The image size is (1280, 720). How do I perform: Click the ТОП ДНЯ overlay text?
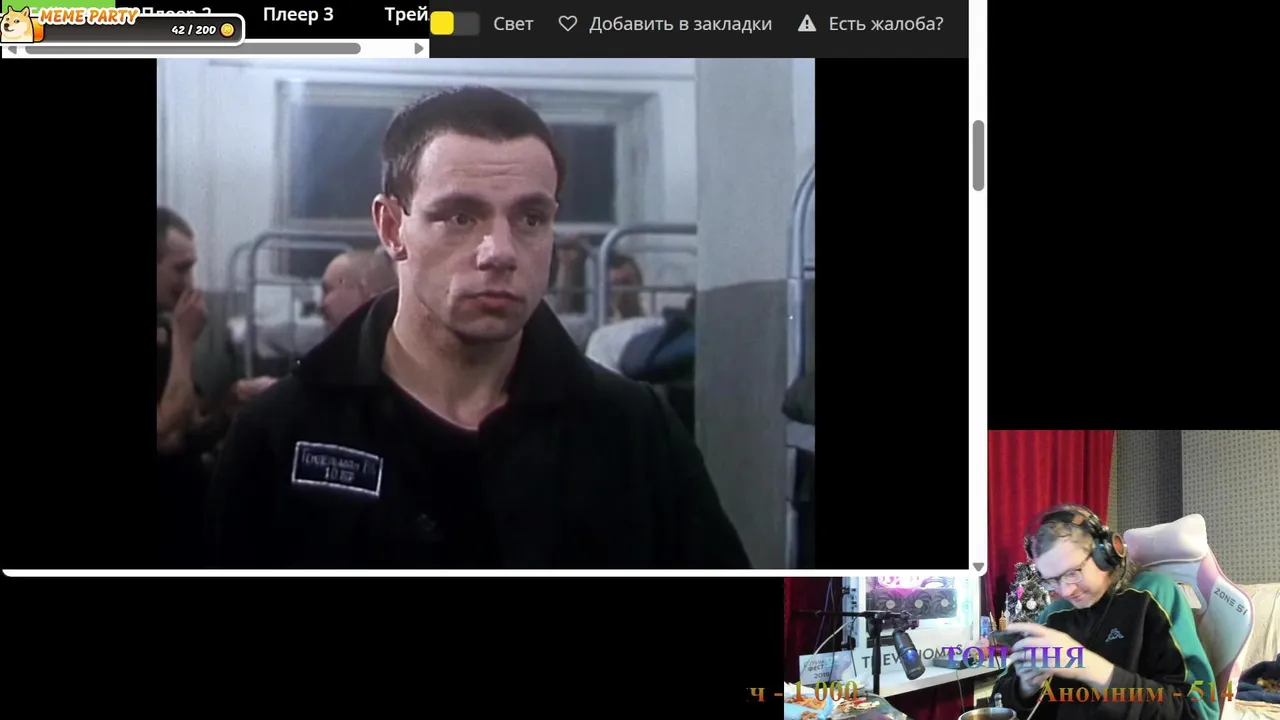coord(1014,657)
